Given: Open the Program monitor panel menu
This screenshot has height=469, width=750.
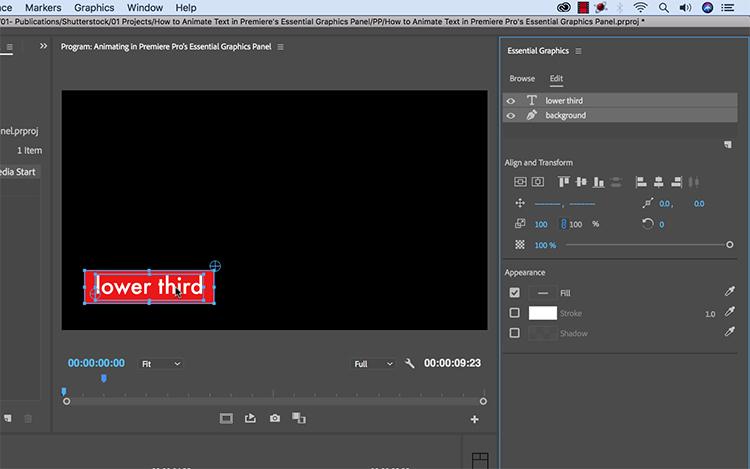Looking at the screenshot, I should pos(280,47).
